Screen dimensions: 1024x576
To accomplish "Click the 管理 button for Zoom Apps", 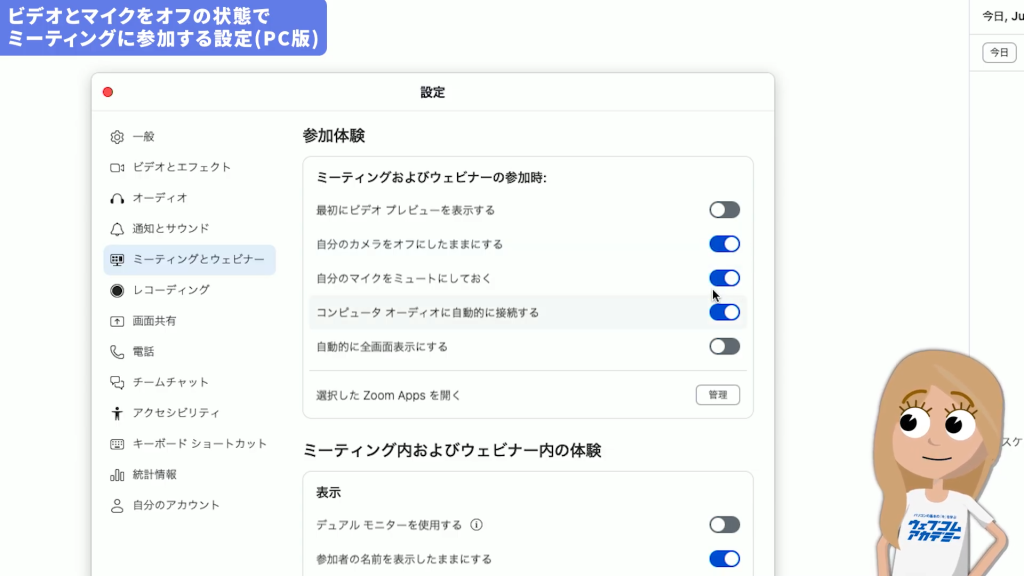I will pos(717,395).
